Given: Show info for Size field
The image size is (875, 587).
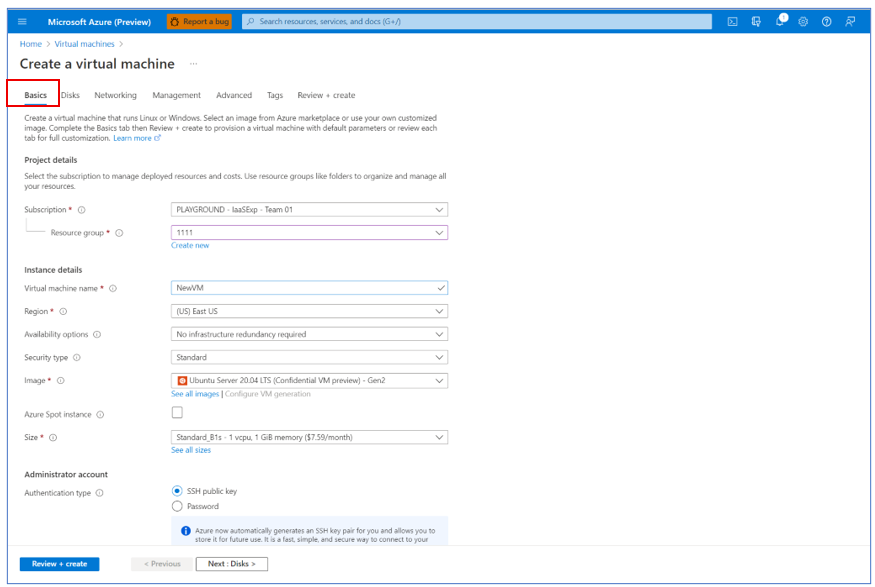Looking at the screenshot, I should click(53, 437).
